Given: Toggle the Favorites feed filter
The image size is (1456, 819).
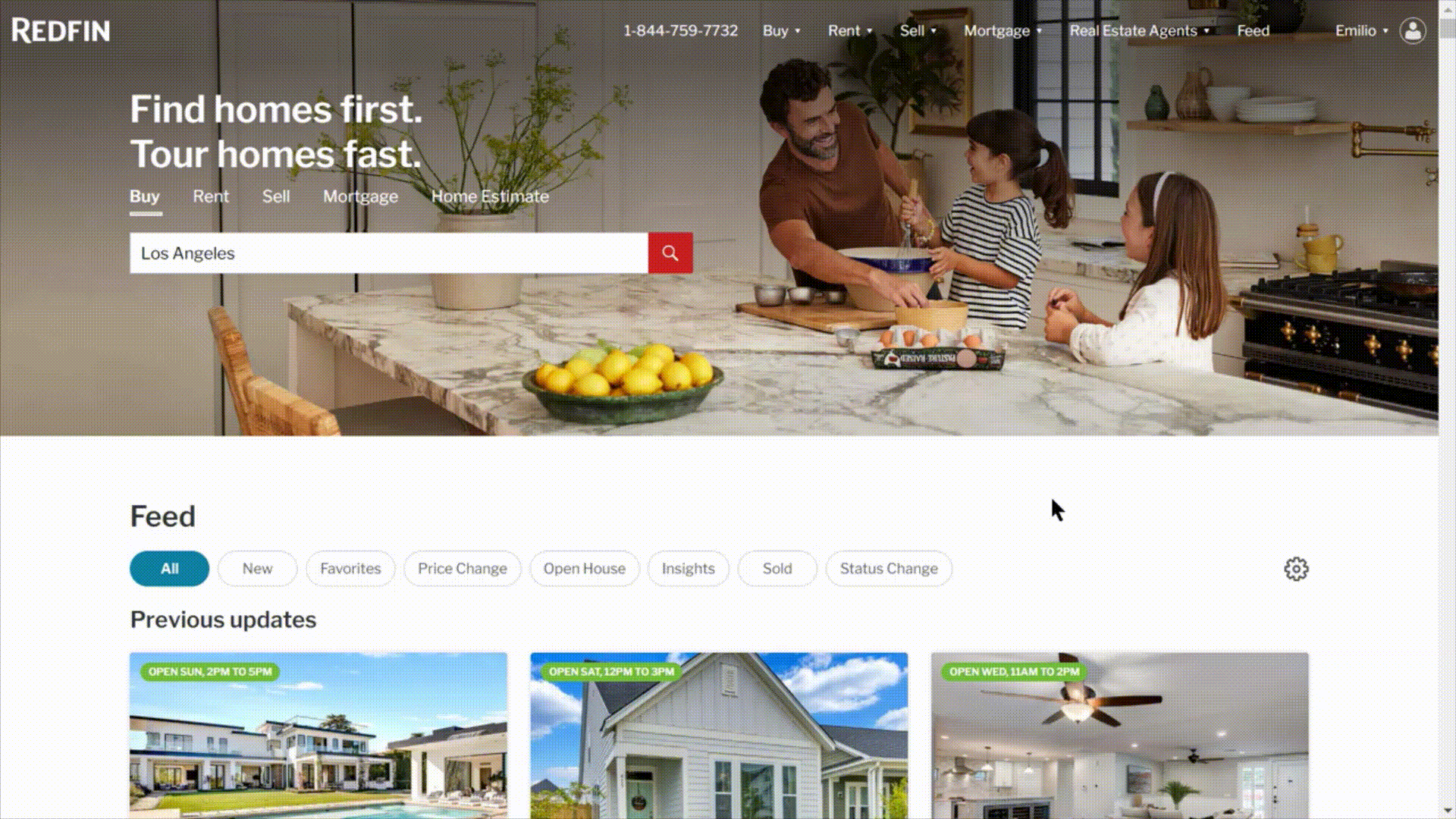Looking at the screenshot, I should tap(350, 568).
